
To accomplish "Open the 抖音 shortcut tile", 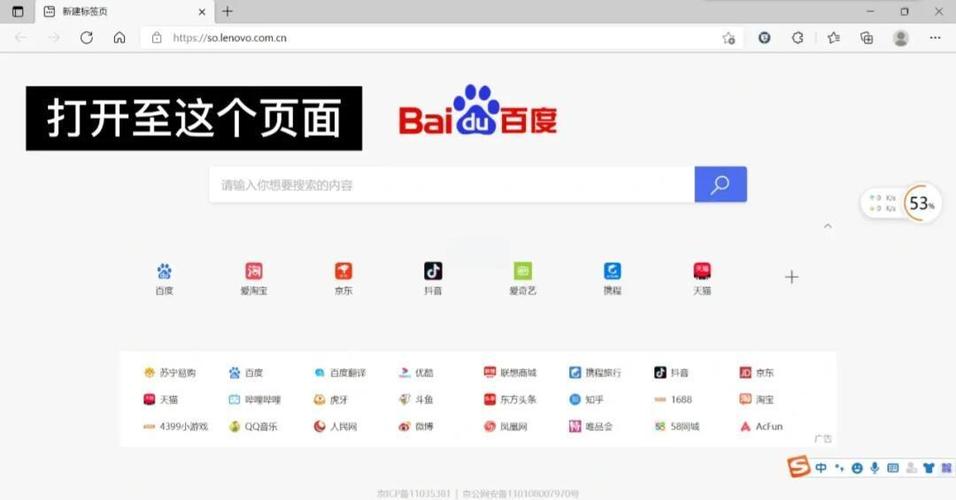I will 433,277.
